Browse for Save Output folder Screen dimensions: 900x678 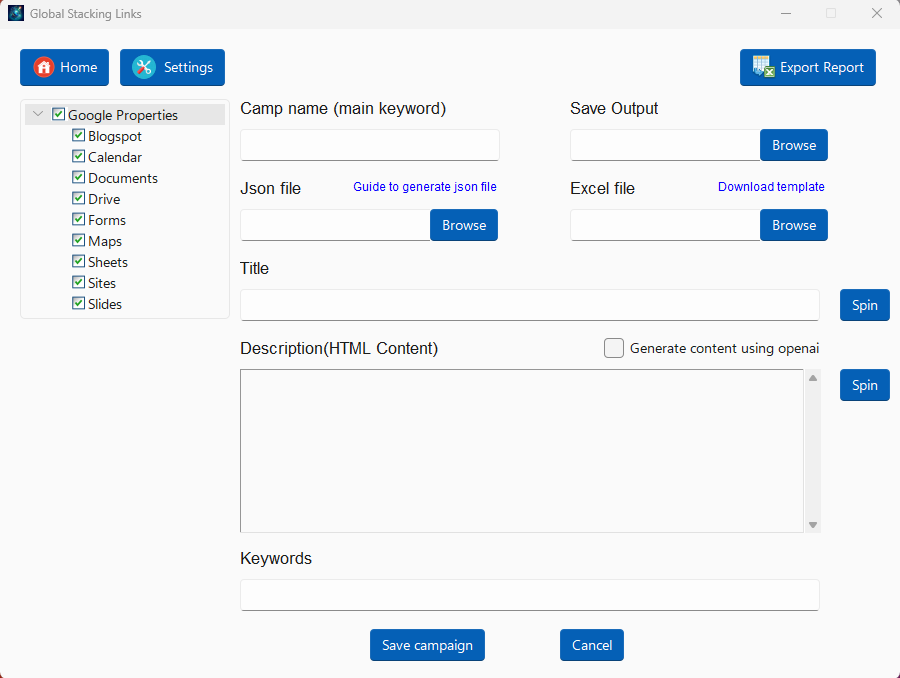pyautogui.click(x=794, y=145)
